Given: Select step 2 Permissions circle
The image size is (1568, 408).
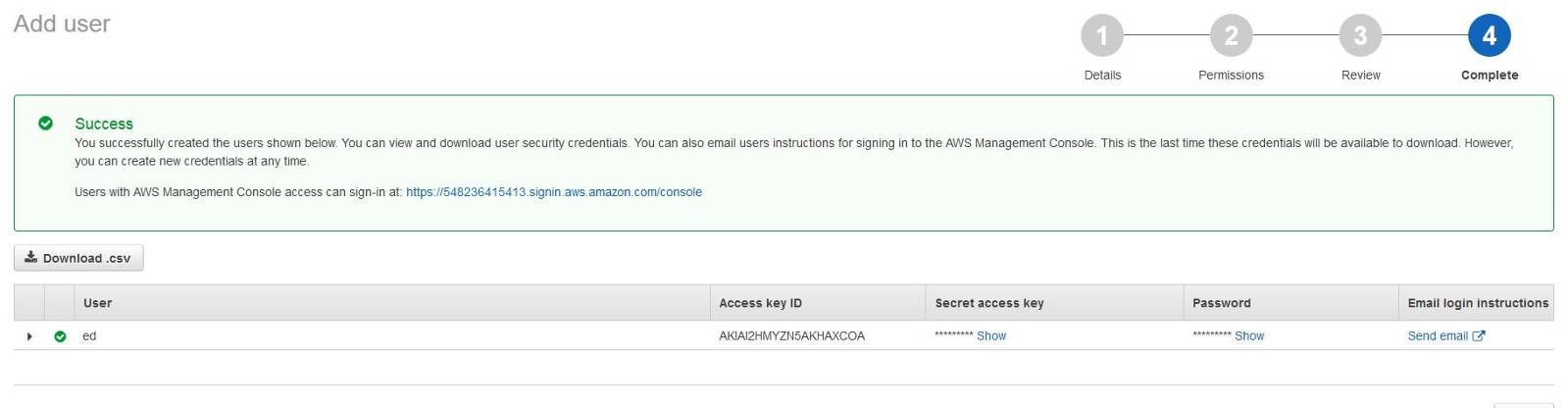Looking at the screenshot, I should tap(1231, 36).
